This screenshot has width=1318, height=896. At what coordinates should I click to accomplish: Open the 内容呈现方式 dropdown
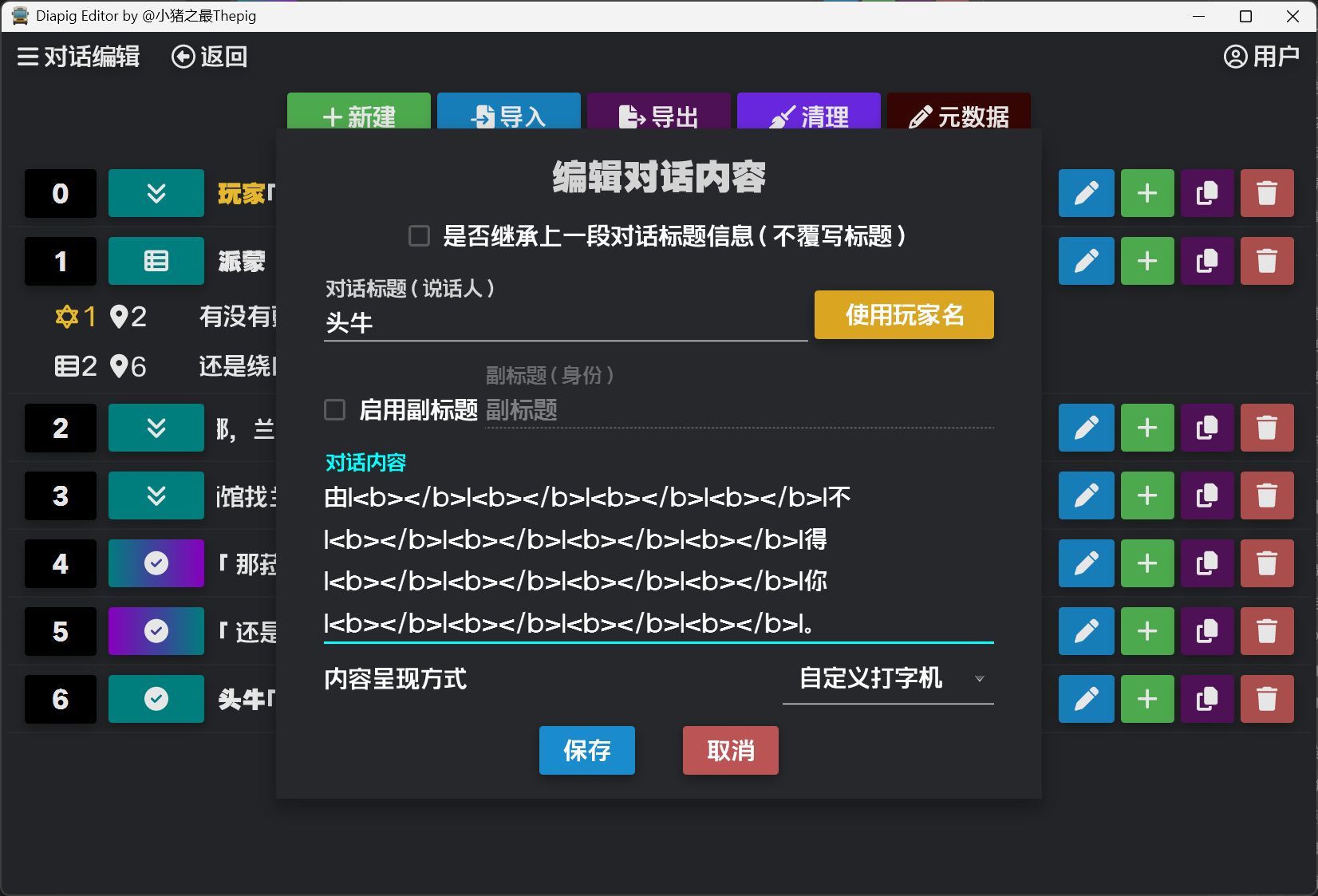click(x=887, y=679)
